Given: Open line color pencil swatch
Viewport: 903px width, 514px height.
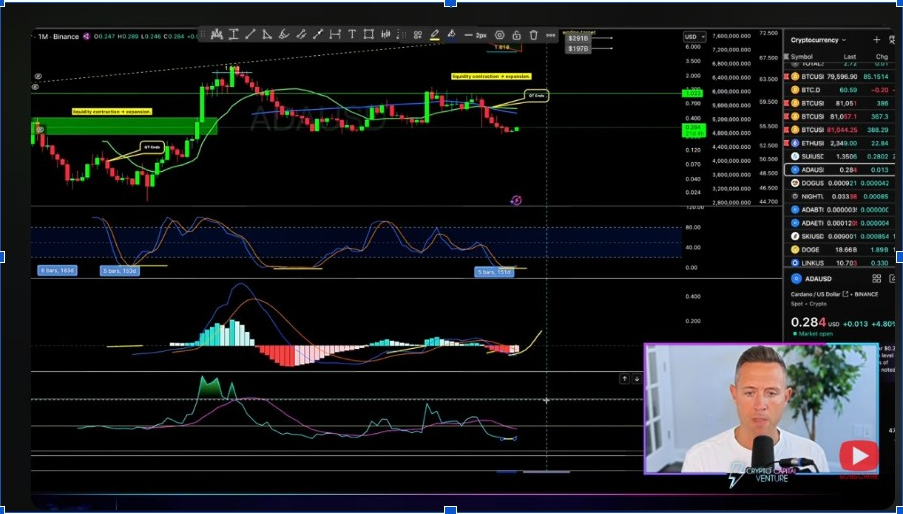Looking at the screenshot, I should (434, 35).
